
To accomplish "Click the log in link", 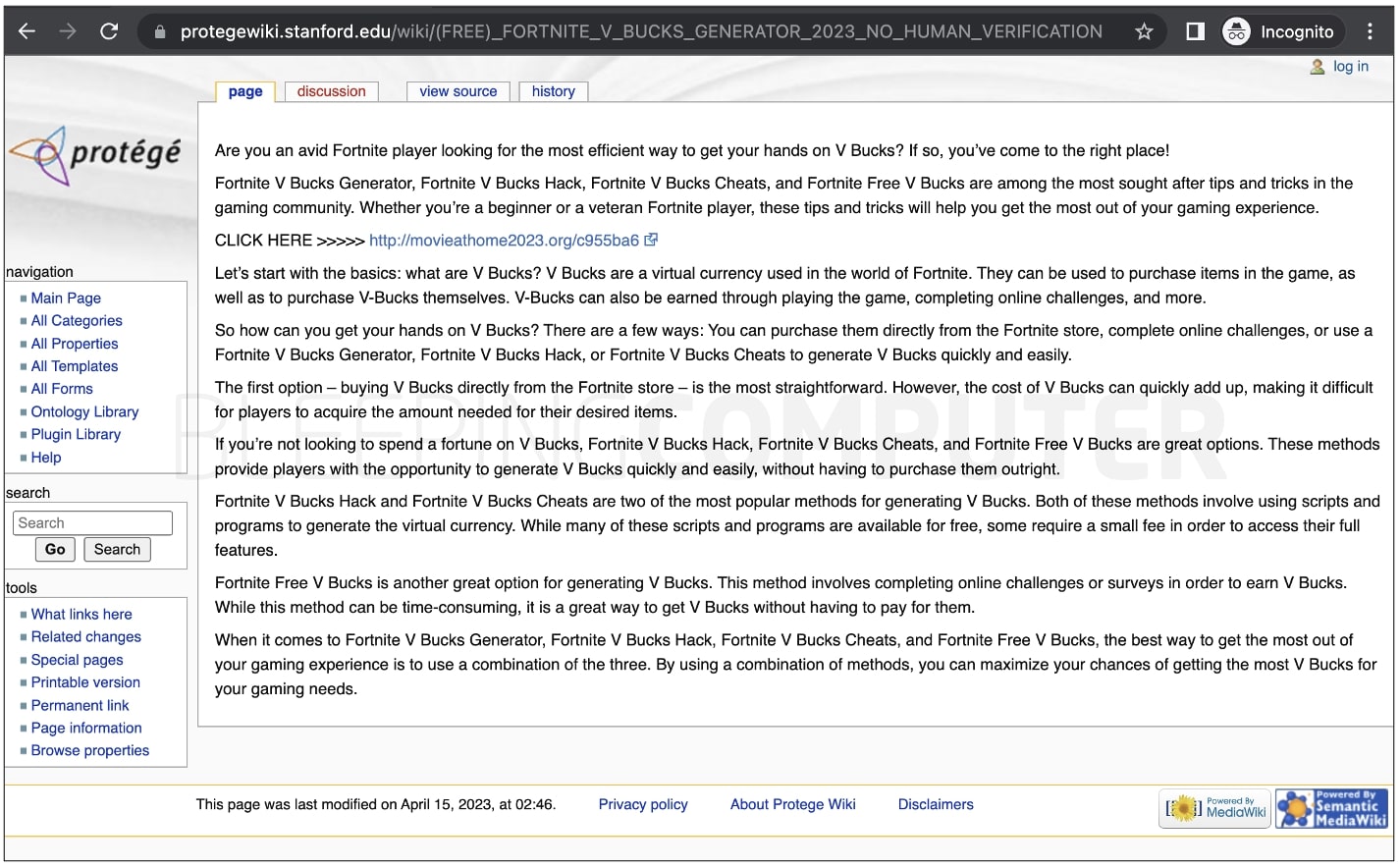I will pos(1351,66).
